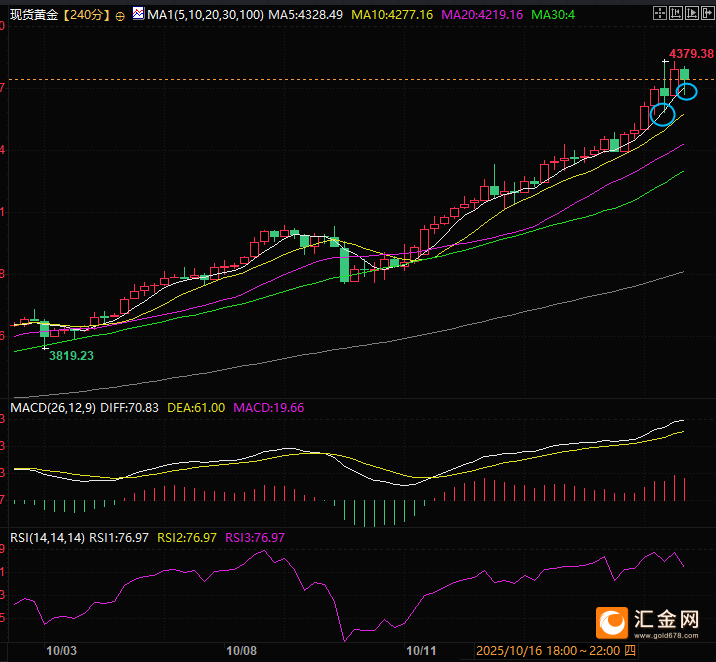Open MACD(26,12,9) parameter settings
The width and height of the screenshot is (716, 662).
click(52, 408)
